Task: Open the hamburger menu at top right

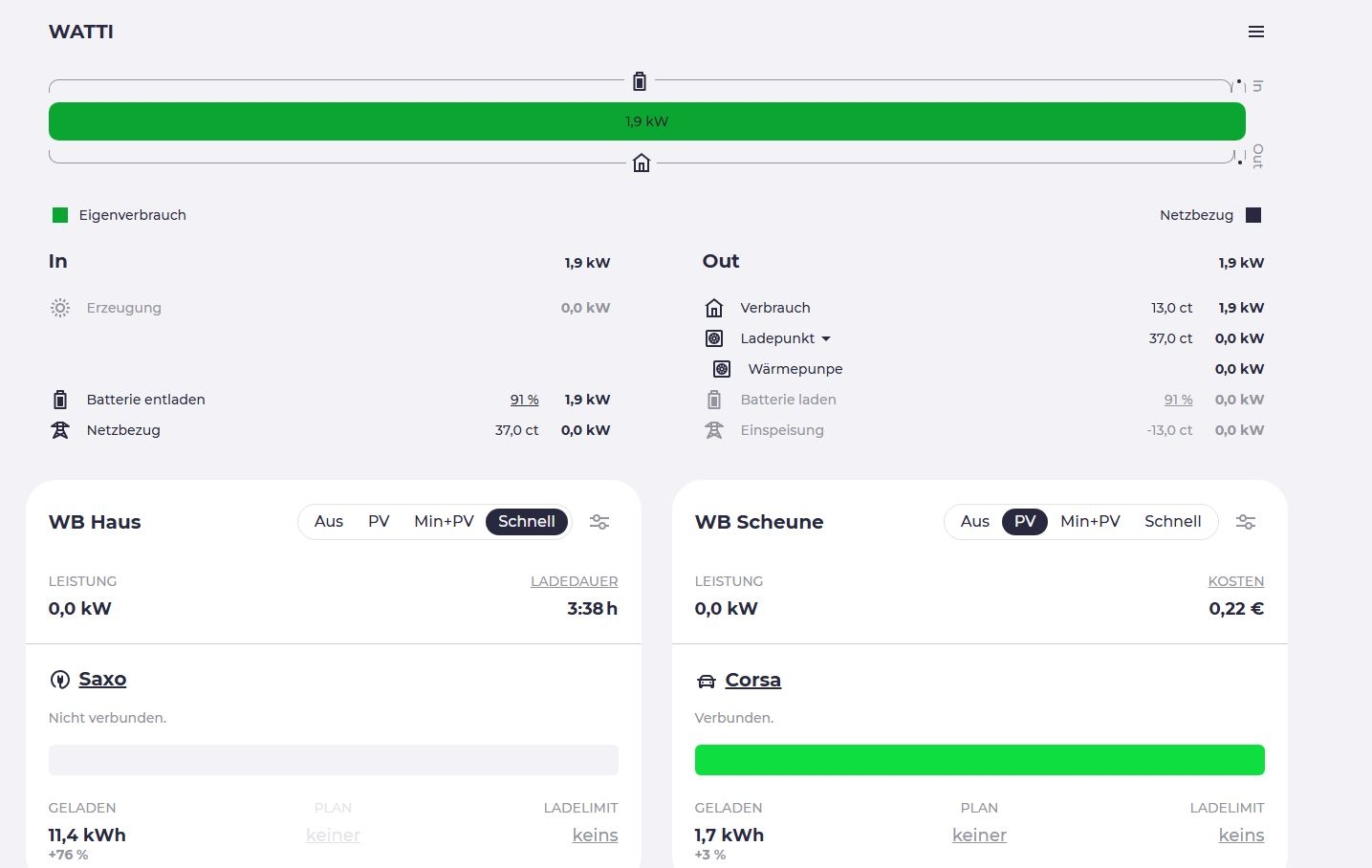Action: coord(1255,32)
